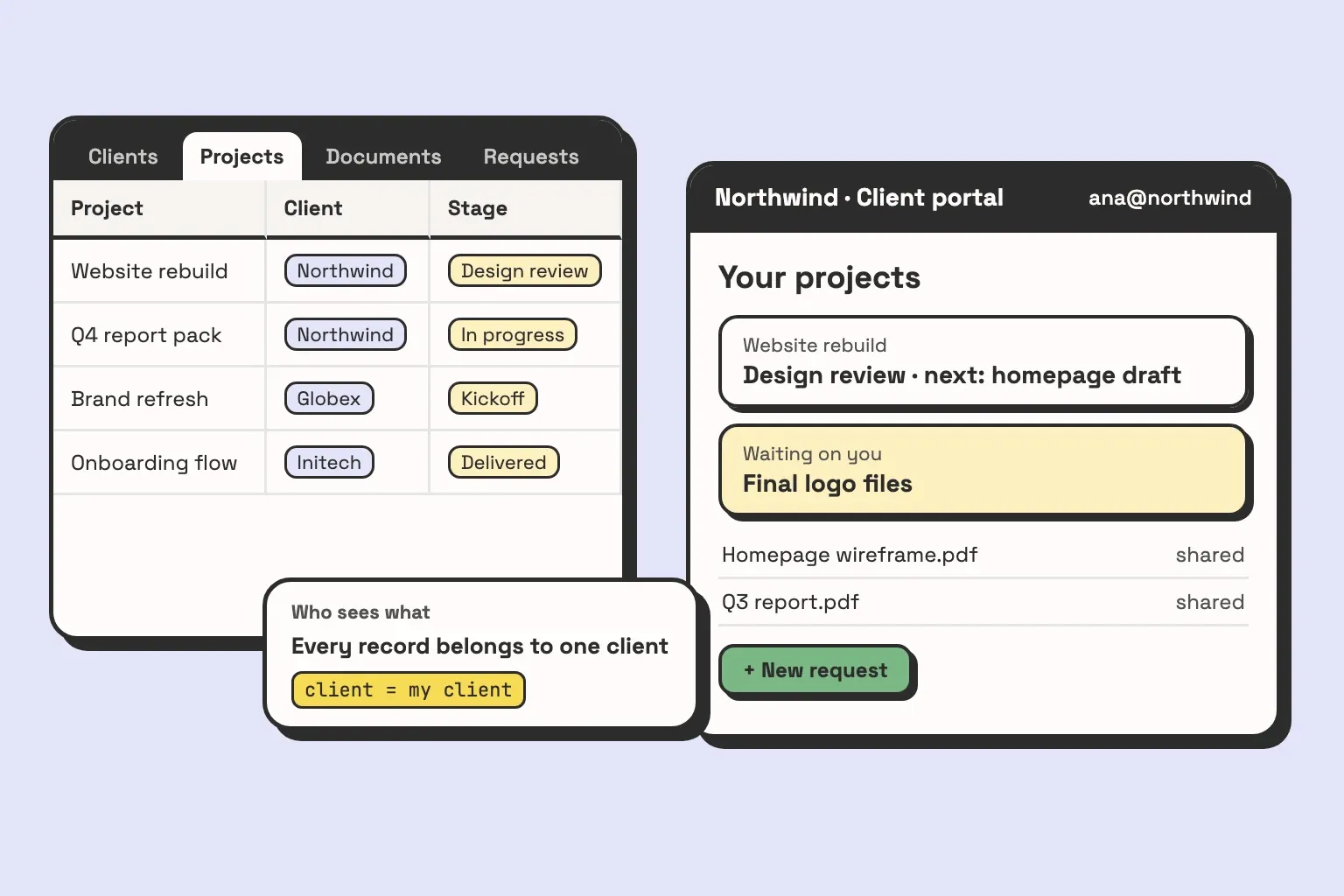The width and height of the screenshot is (1344, 896).
Task: Click the Project column header
Action: [159, 208]
